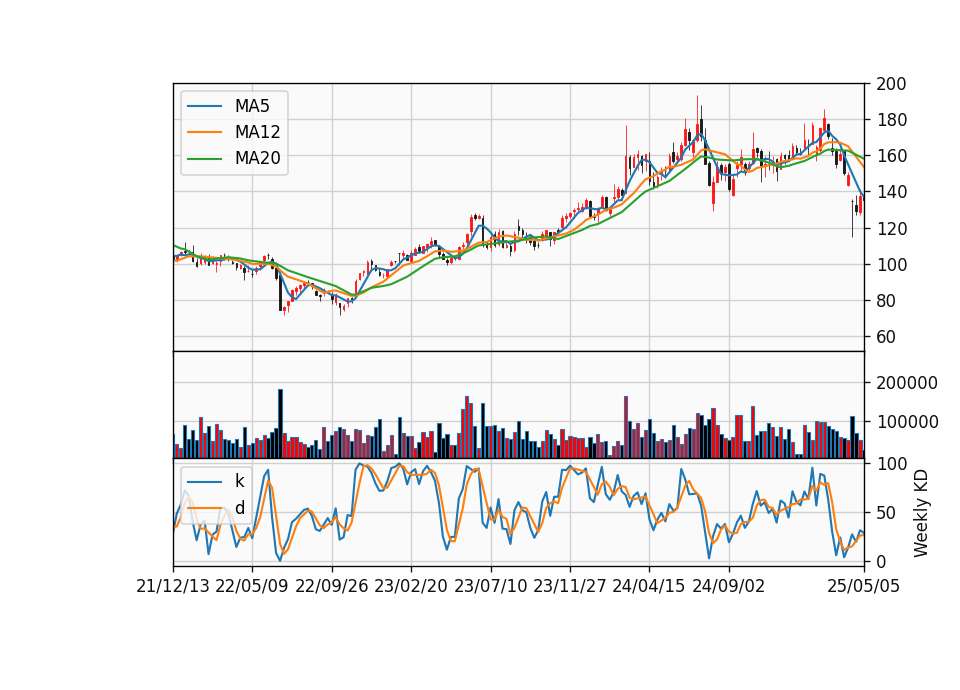
Task: Click the 24/09/02 date tick label
Action: (x=729, y=586)
